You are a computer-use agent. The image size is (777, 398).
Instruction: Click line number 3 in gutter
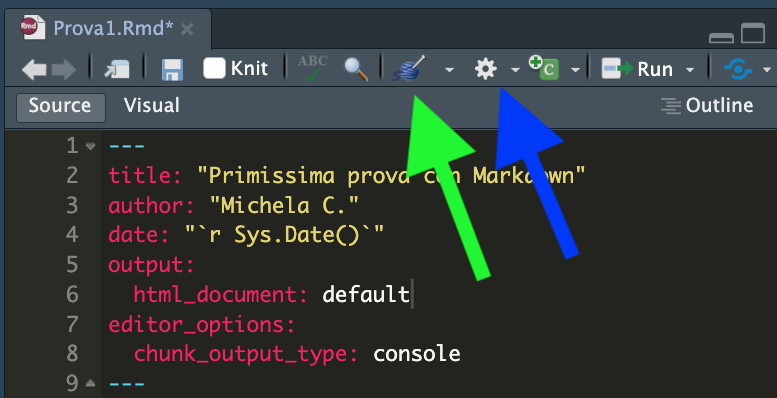click(72, 205)
